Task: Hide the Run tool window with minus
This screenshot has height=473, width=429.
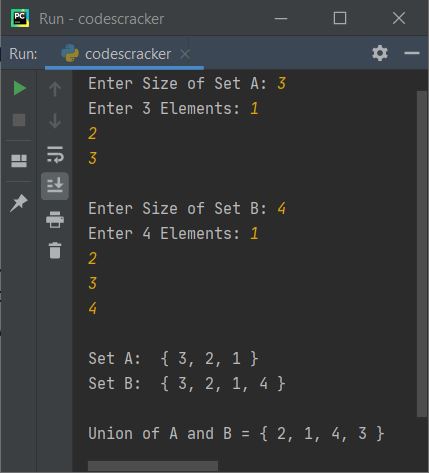Action: pos(412,53)
